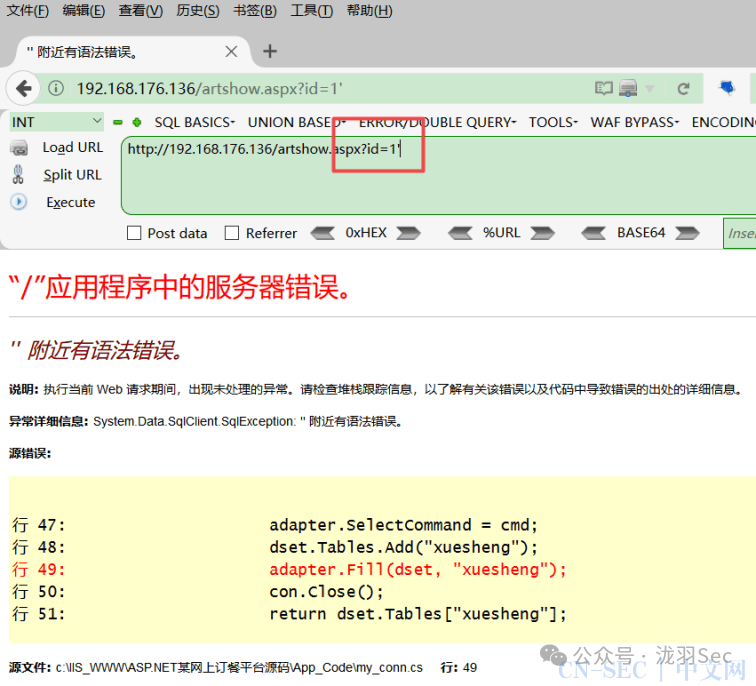Enable the Post data checkbox
The width and height of the screenshot is (756, 686).
pos(134,233)
